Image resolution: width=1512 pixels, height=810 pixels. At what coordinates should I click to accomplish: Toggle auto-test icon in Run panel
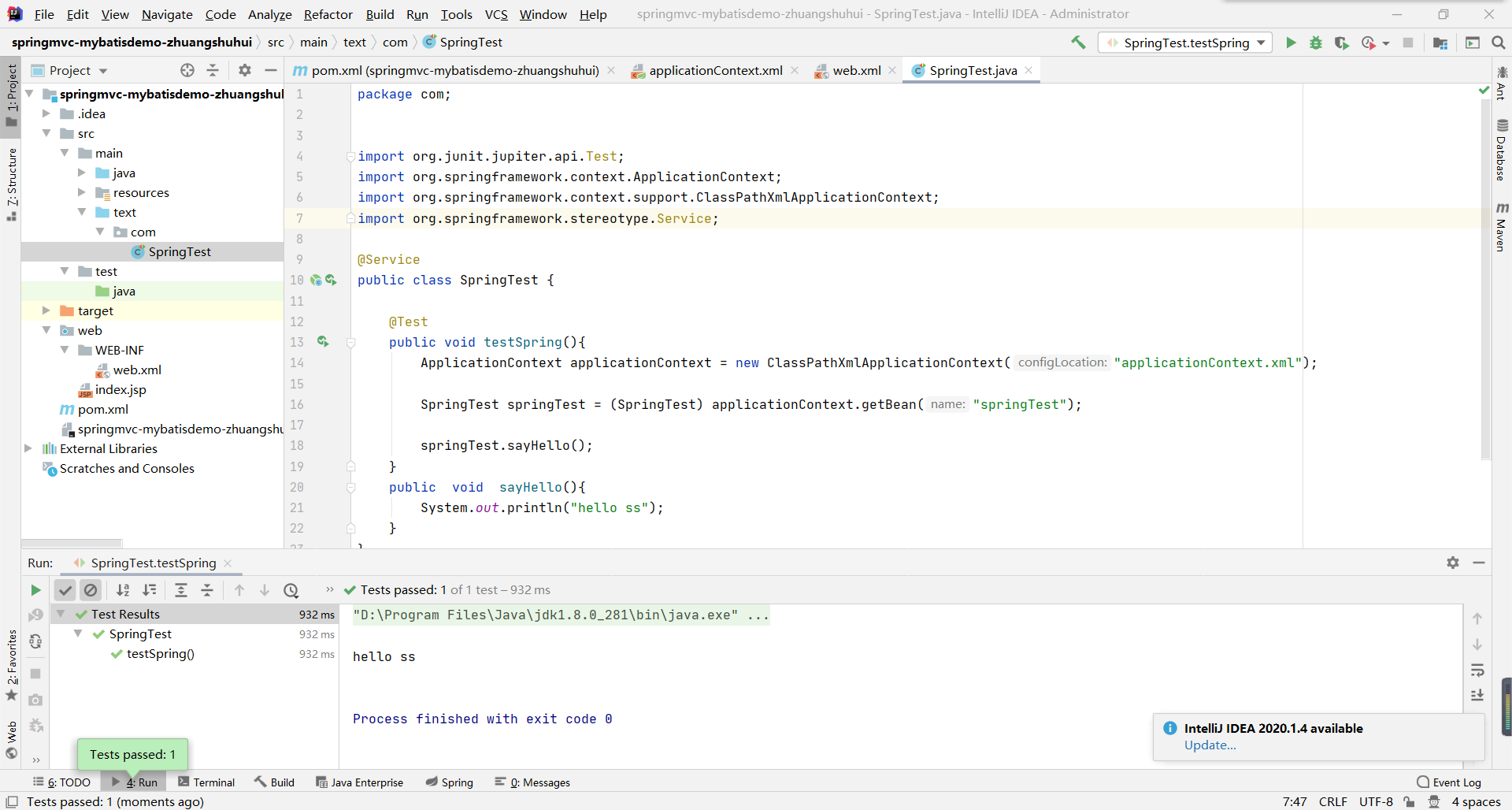[x=35, y=641]
